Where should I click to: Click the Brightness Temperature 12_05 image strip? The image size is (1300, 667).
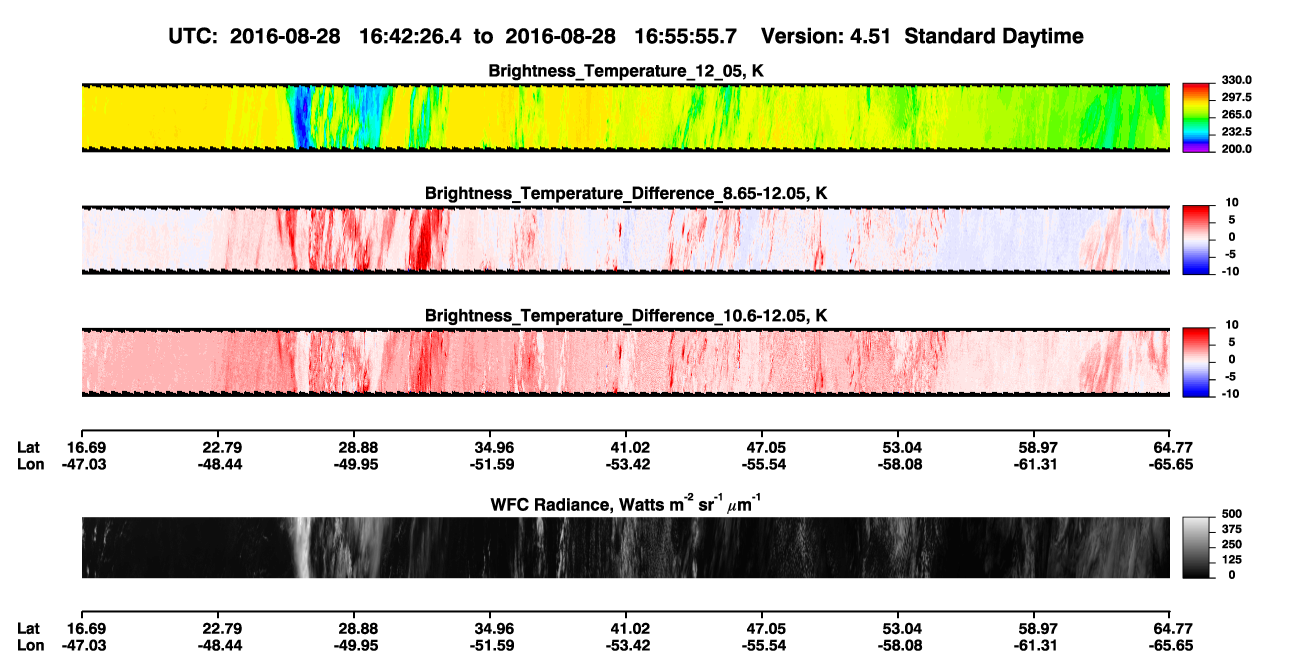626,117
